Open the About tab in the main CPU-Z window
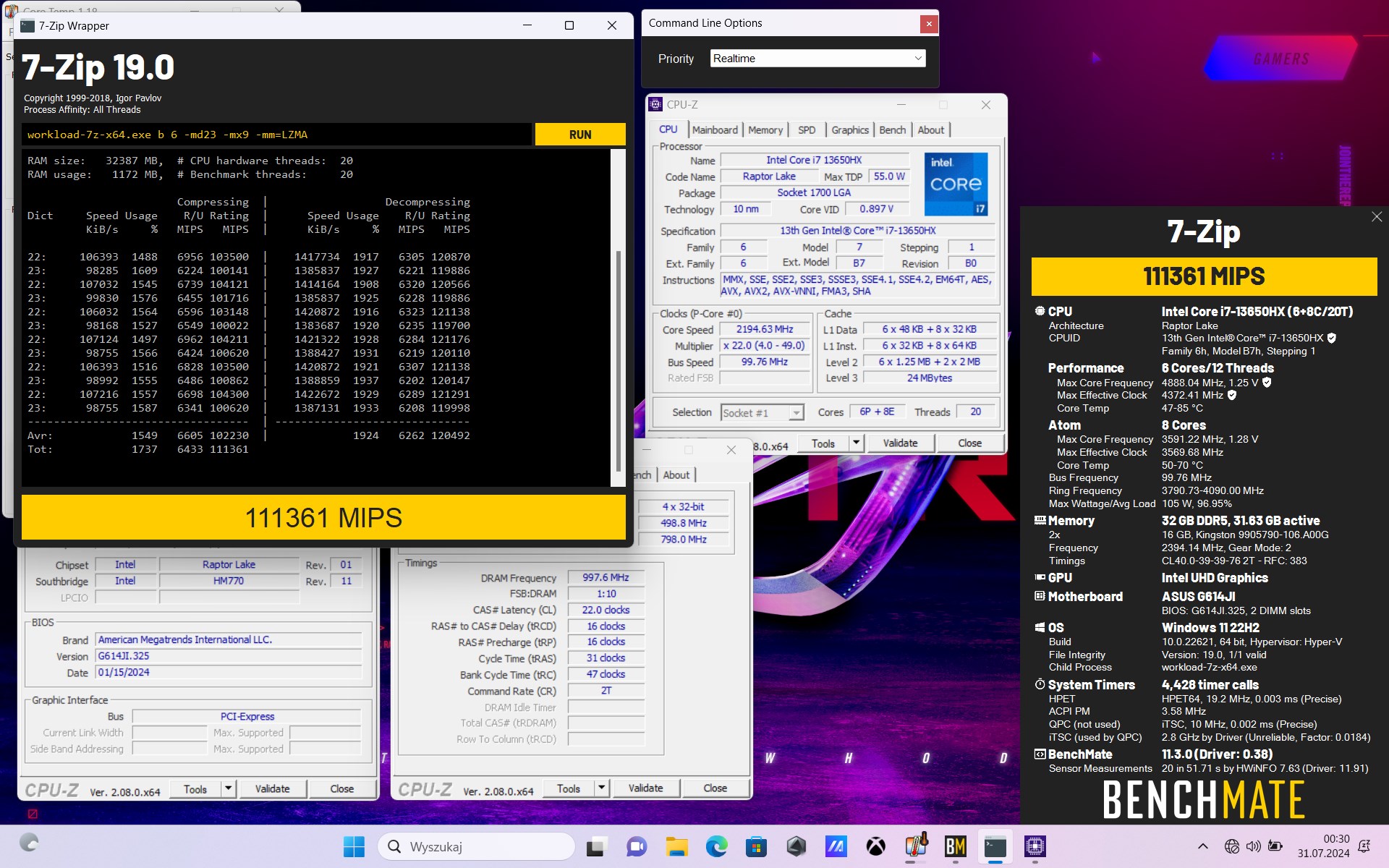 pos(931,130)
